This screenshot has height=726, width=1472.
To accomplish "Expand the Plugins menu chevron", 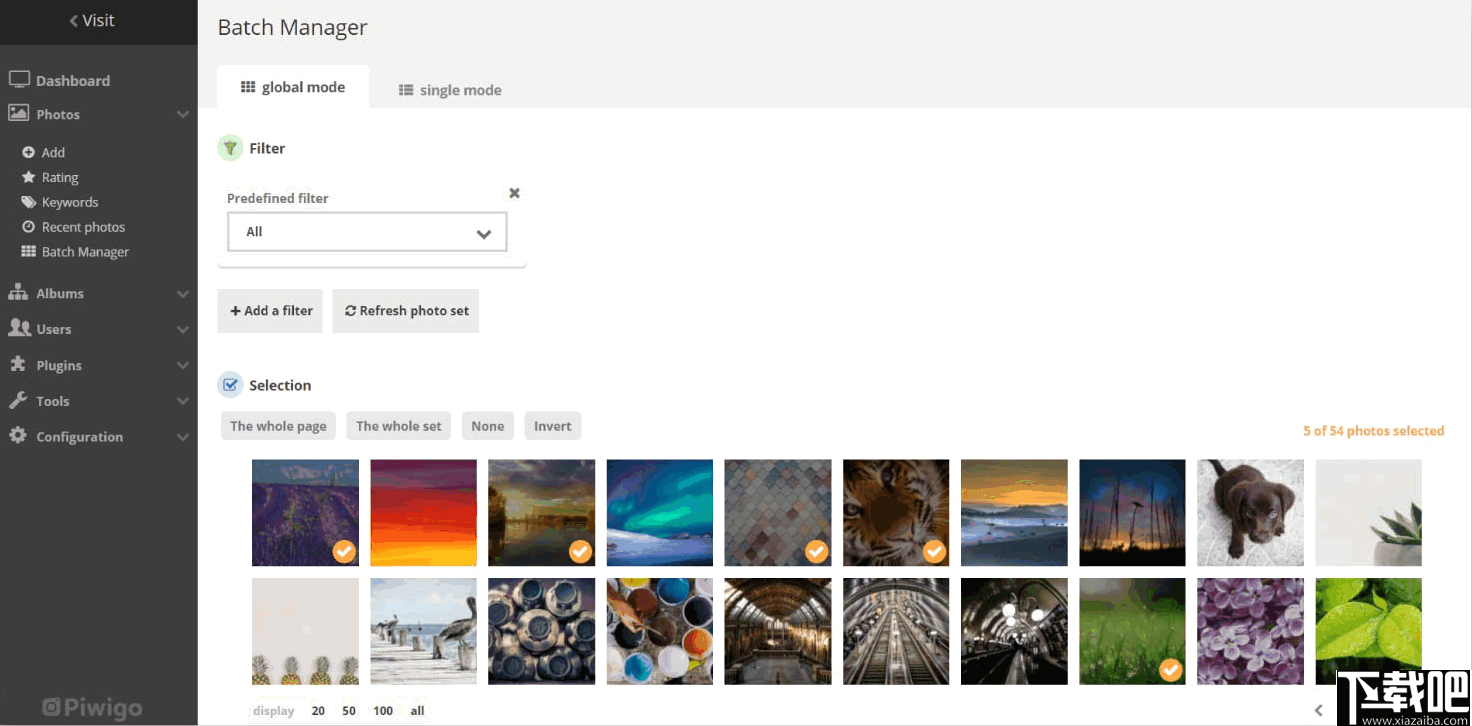I will tap(183, 366).
